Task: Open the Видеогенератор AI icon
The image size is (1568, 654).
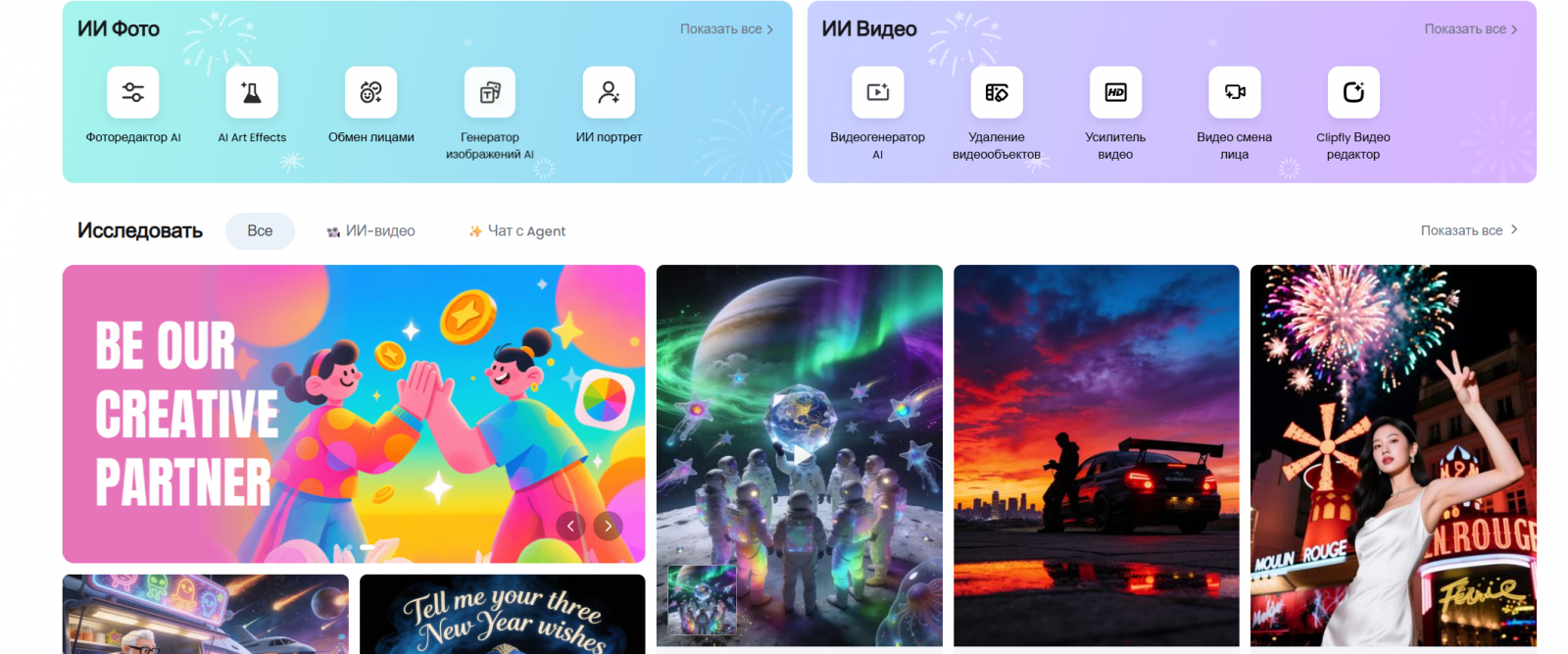Action: (878, 92)
